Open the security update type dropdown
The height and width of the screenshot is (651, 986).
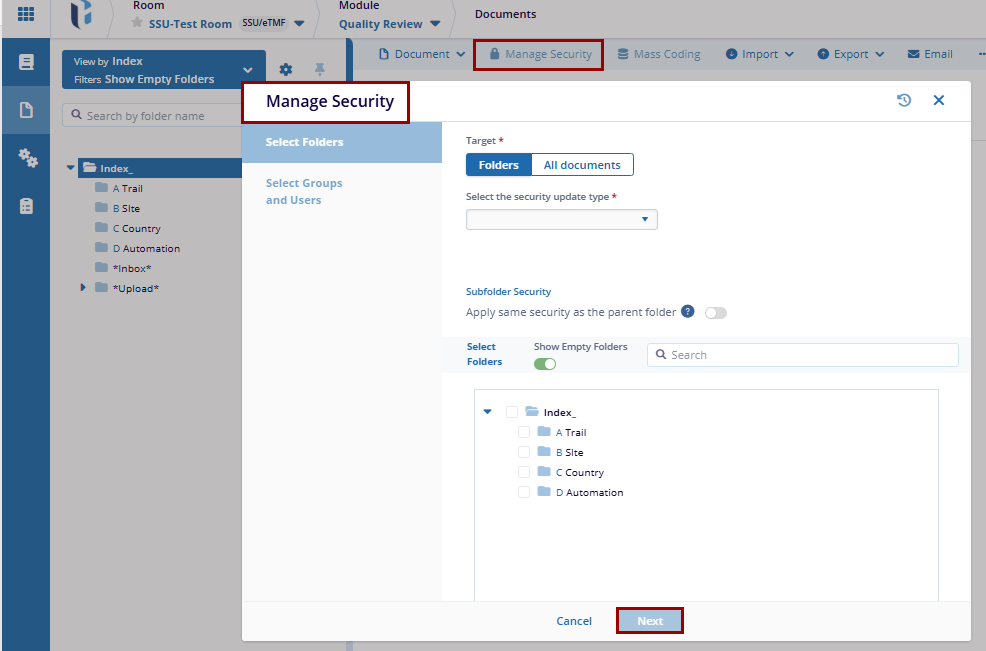561,220
